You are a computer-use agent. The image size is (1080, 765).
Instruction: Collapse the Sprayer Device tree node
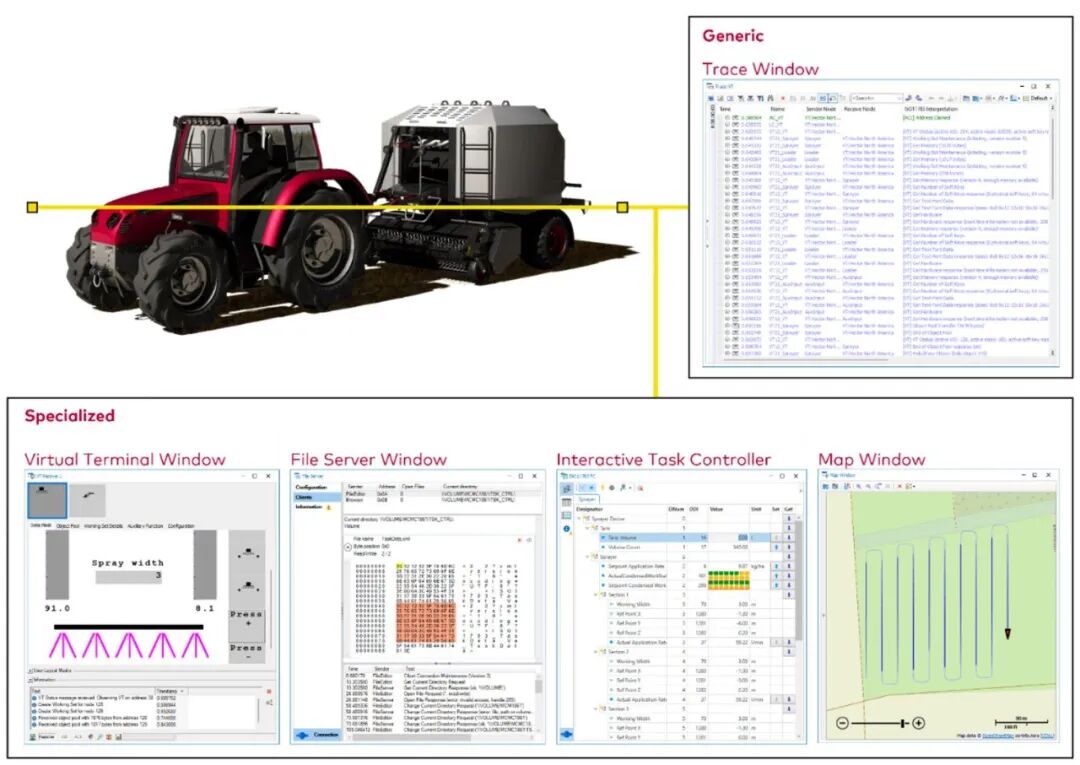coord(579,518)
